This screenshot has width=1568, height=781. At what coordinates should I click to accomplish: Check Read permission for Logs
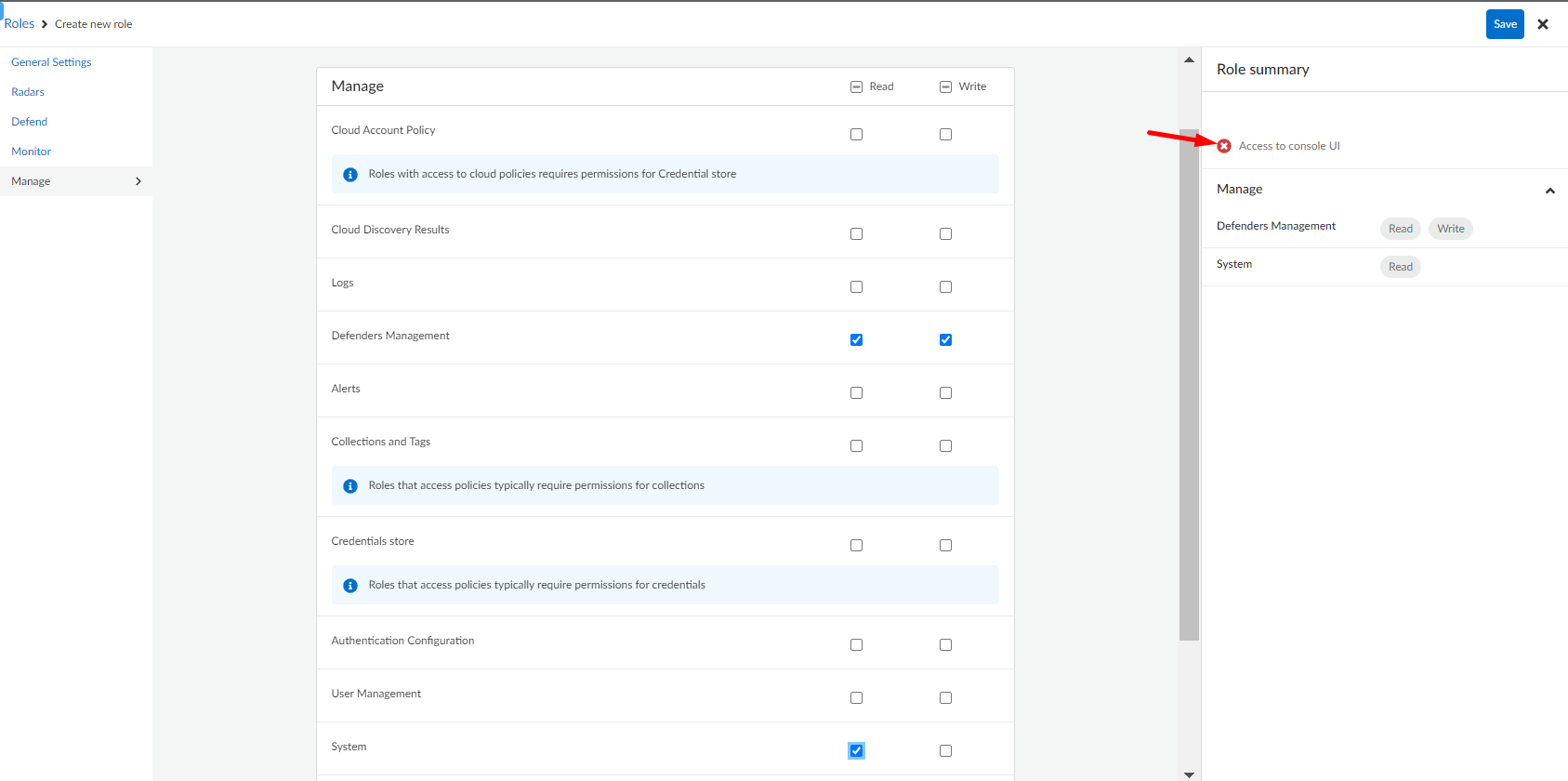coord(856,286)
